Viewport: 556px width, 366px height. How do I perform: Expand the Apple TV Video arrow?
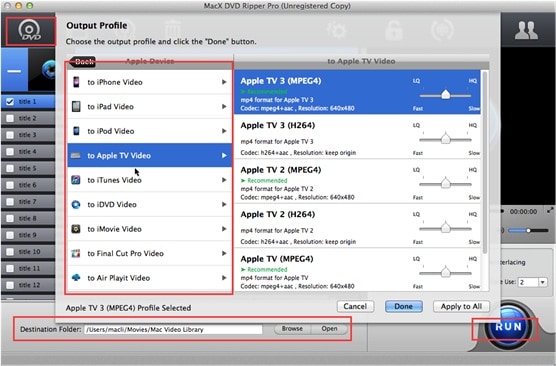pos(224,155)
